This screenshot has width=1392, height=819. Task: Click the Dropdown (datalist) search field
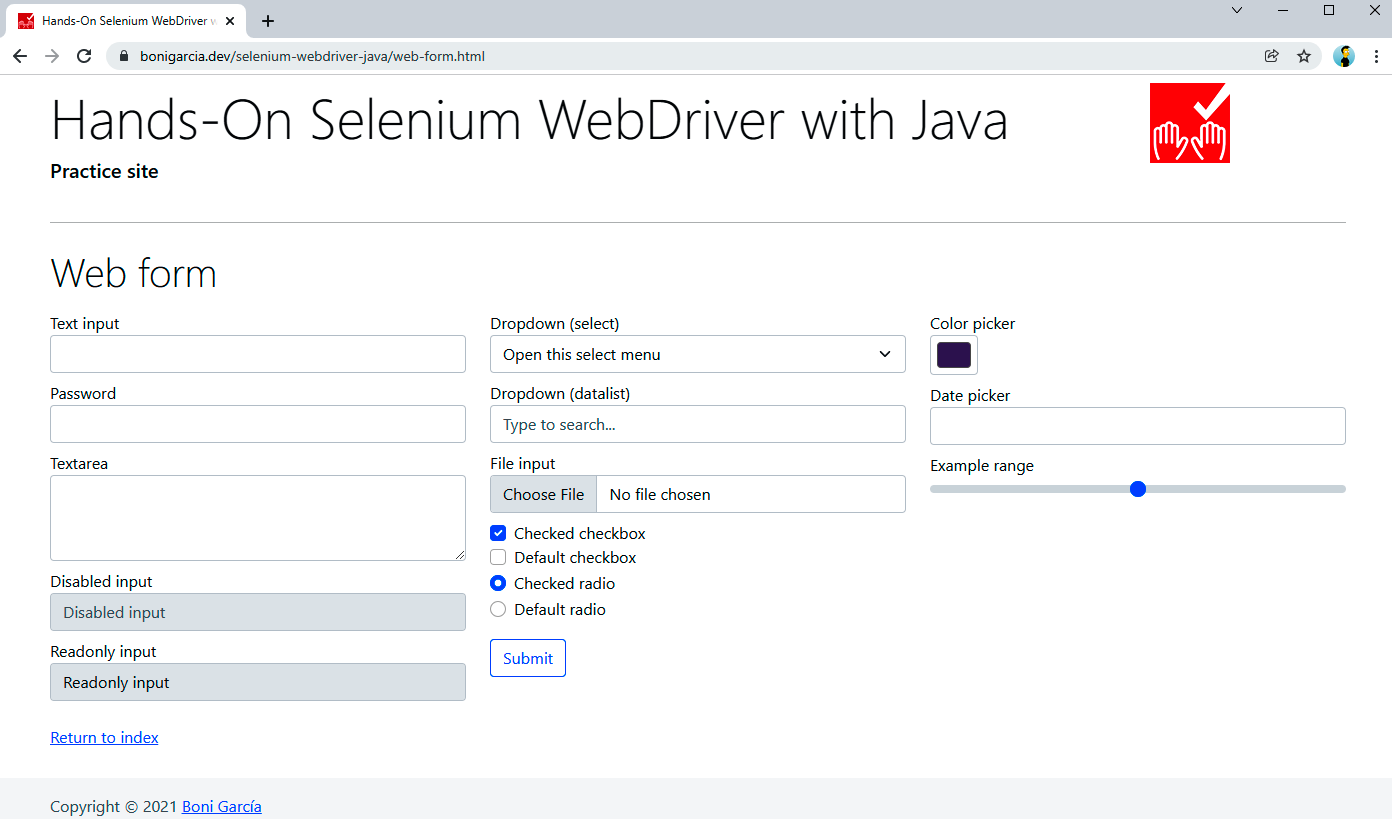tap(697, 424)
